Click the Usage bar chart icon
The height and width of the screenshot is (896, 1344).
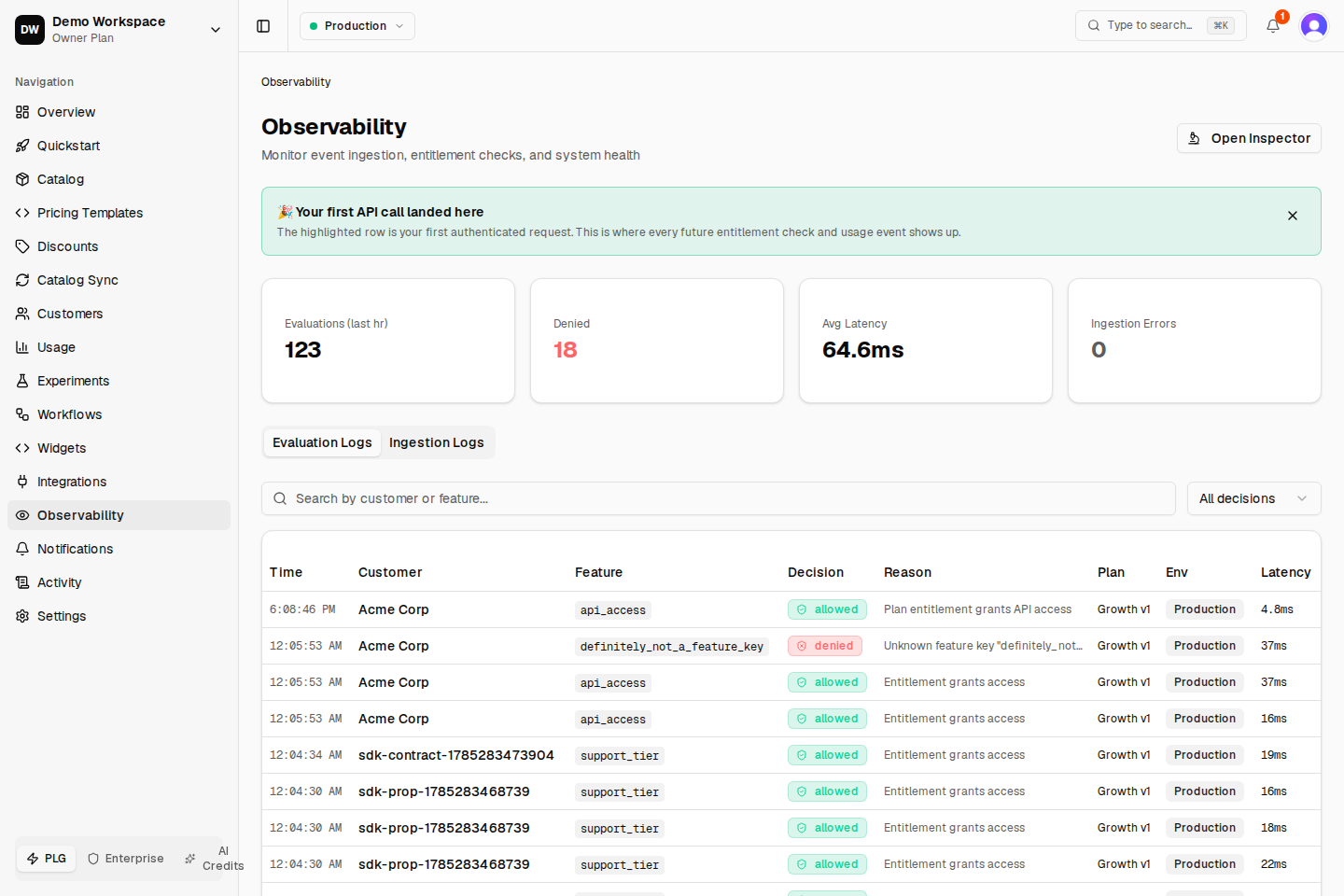22,347
